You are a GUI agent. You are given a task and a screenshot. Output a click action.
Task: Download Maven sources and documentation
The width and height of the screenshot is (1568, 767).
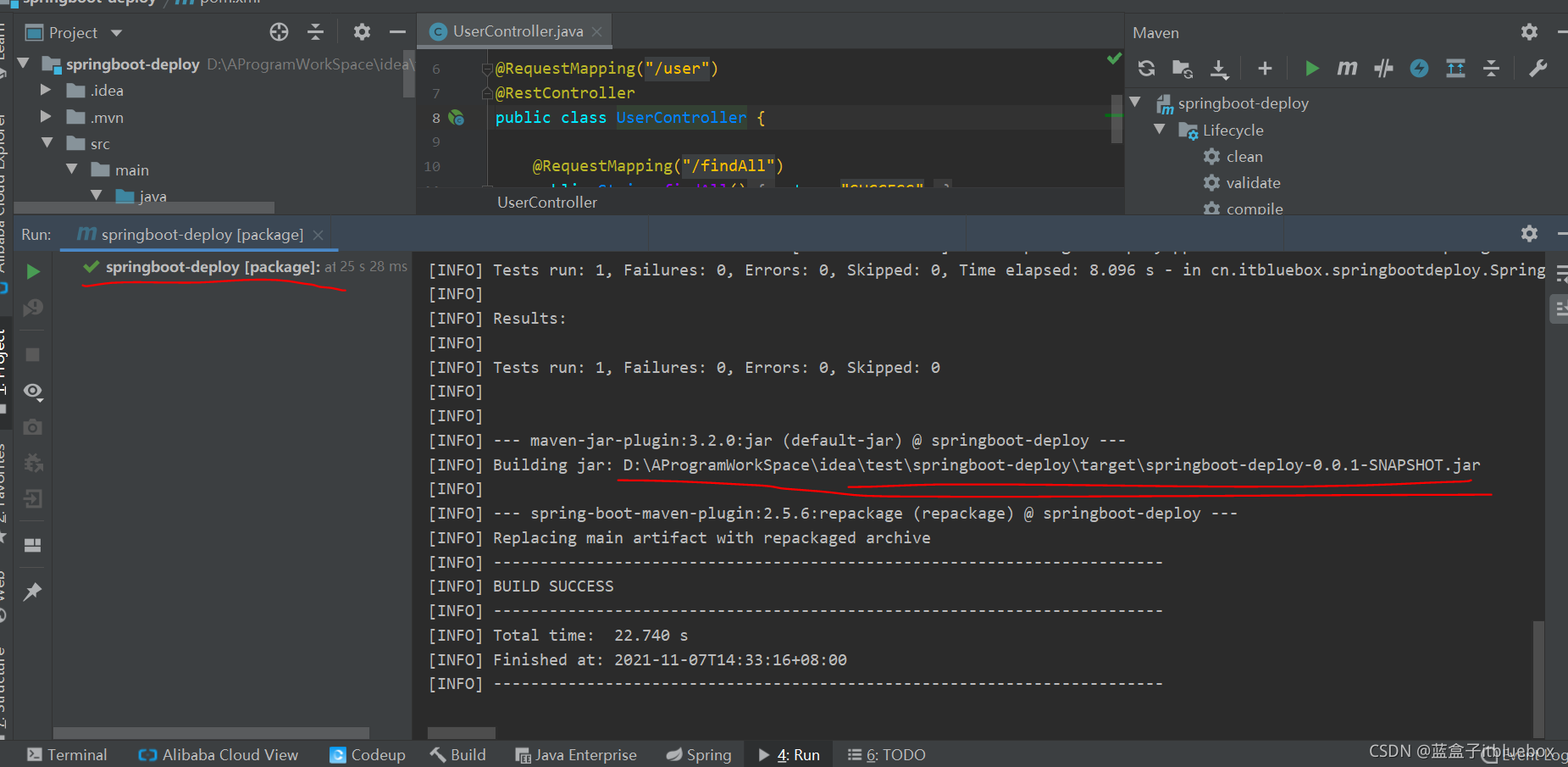tap(1219, 69)
